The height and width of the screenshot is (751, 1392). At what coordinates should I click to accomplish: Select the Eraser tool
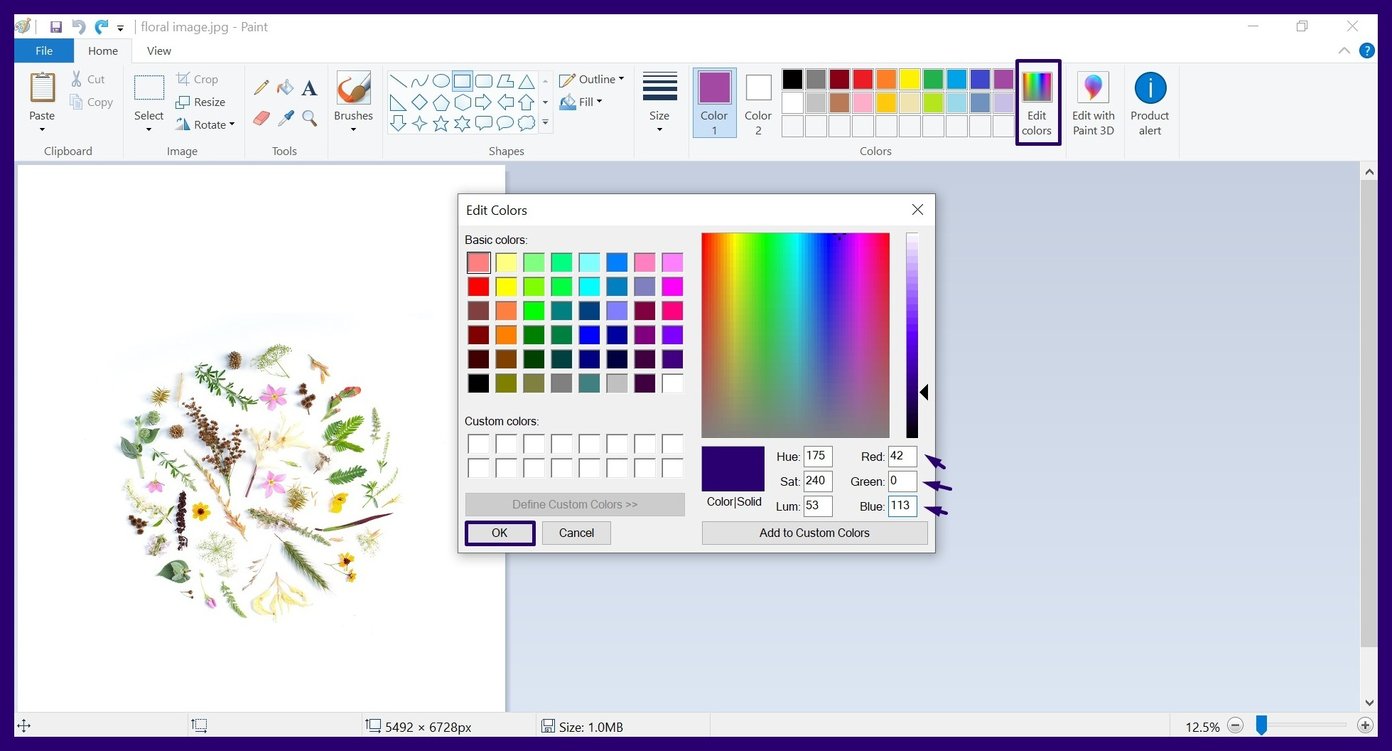coord(261,116)
